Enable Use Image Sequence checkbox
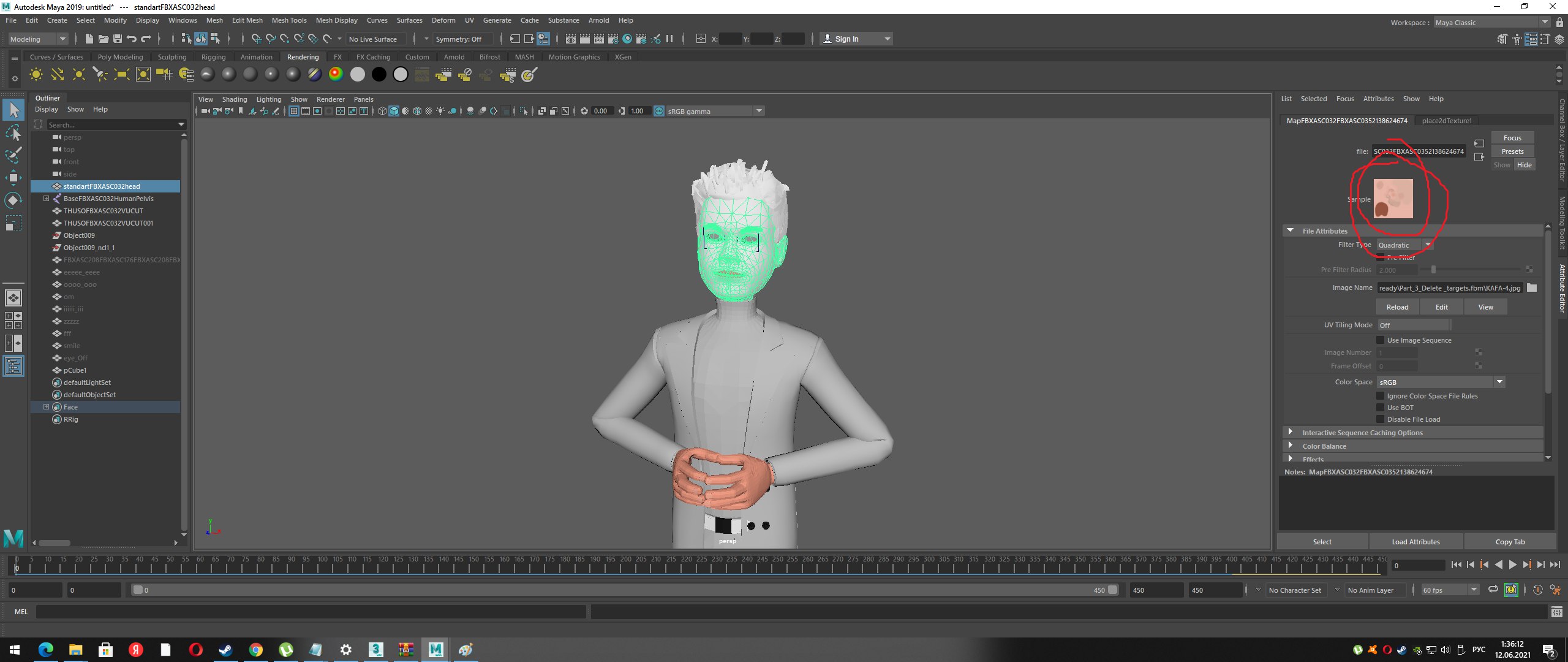This screenshot has height=662, width=1568. click(x=1381, y=340)
